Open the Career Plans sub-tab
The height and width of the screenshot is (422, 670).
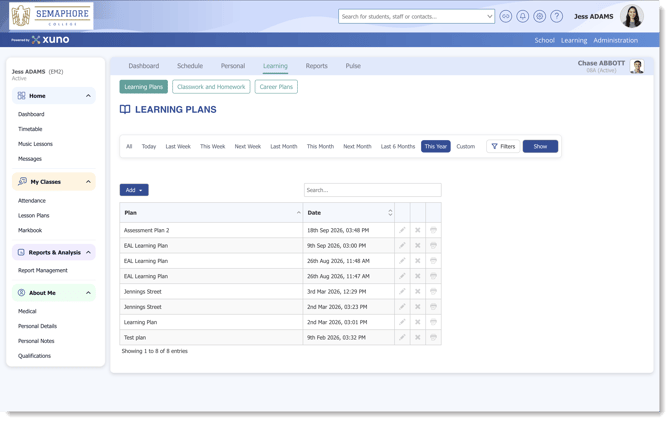276,87
